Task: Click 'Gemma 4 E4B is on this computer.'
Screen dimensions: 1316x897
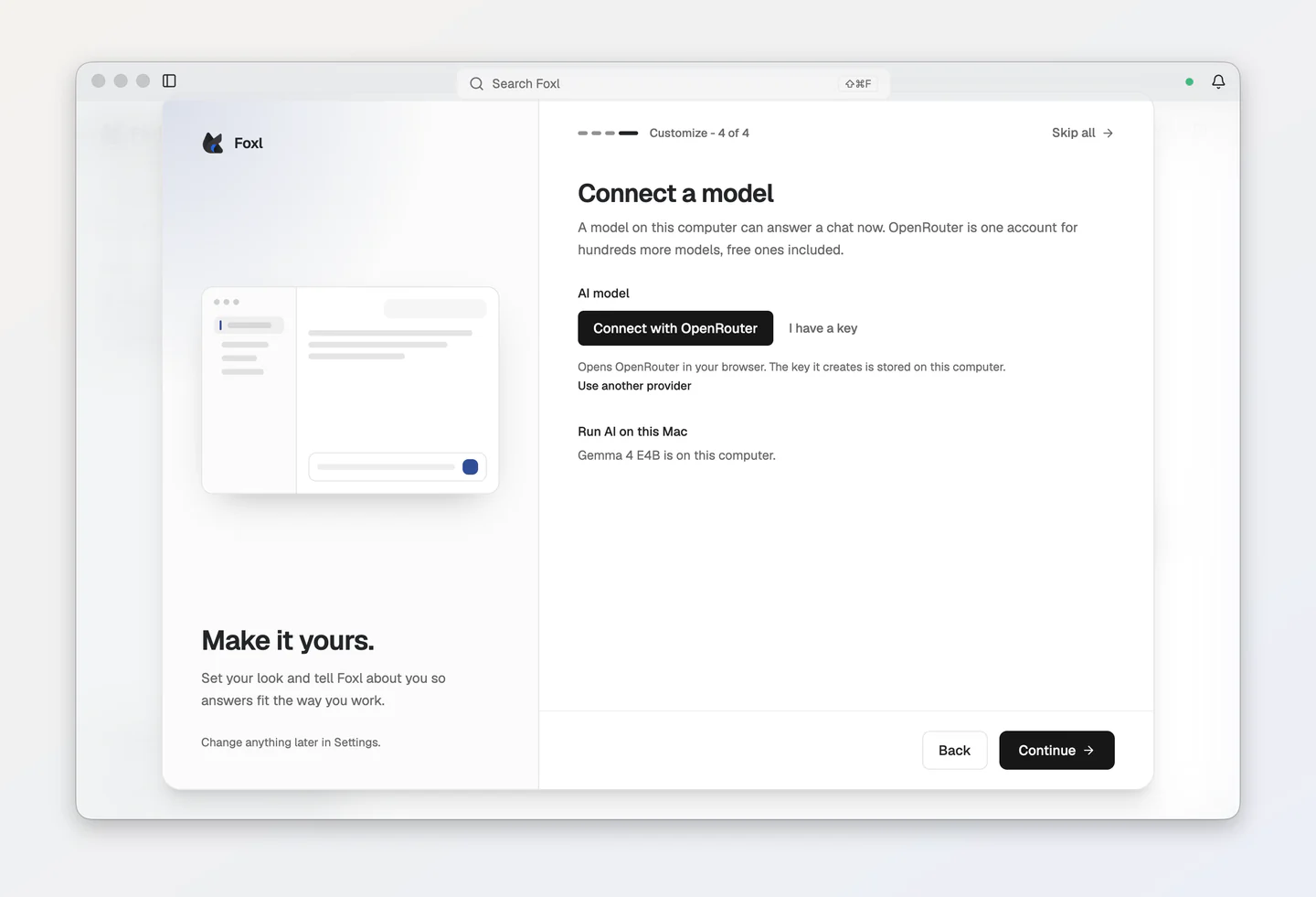Action: tap(676, 455)
